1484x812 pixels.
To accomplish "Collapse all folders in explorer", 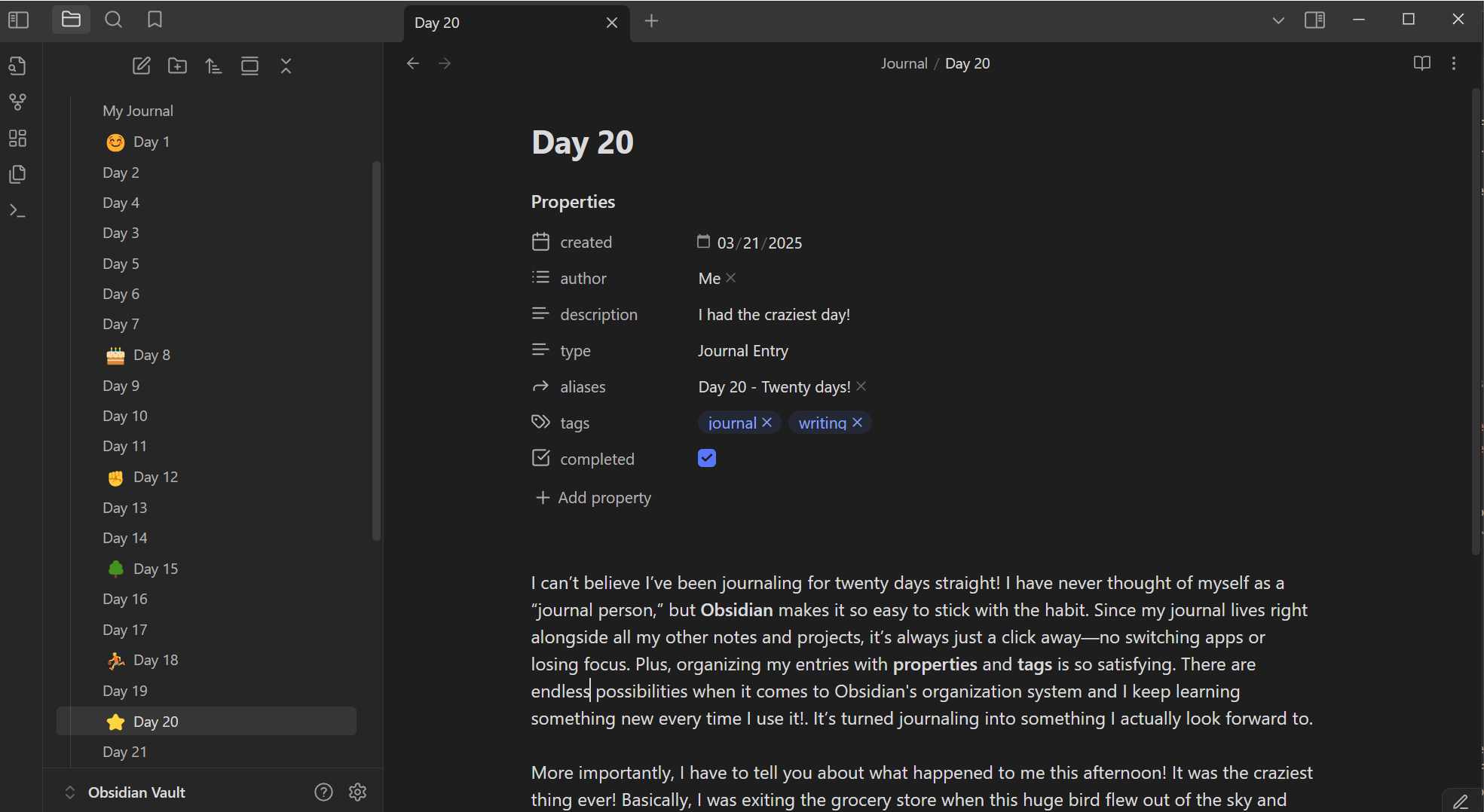I will pos(286,66).
